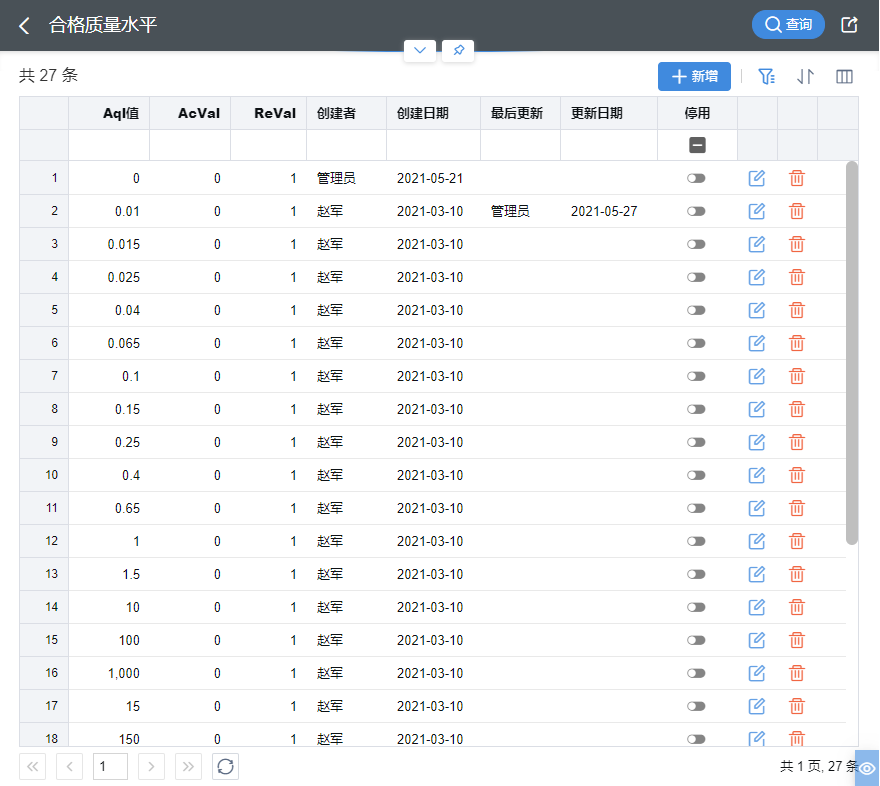
Task: Go to the previous page
Action: (70, 766)
